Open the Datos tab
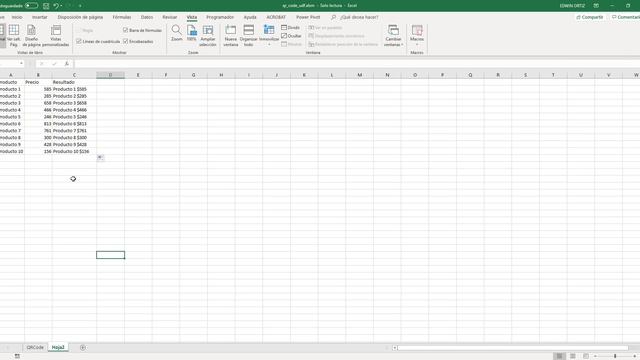This screenshot has height=360, width=640. (147, 17)
